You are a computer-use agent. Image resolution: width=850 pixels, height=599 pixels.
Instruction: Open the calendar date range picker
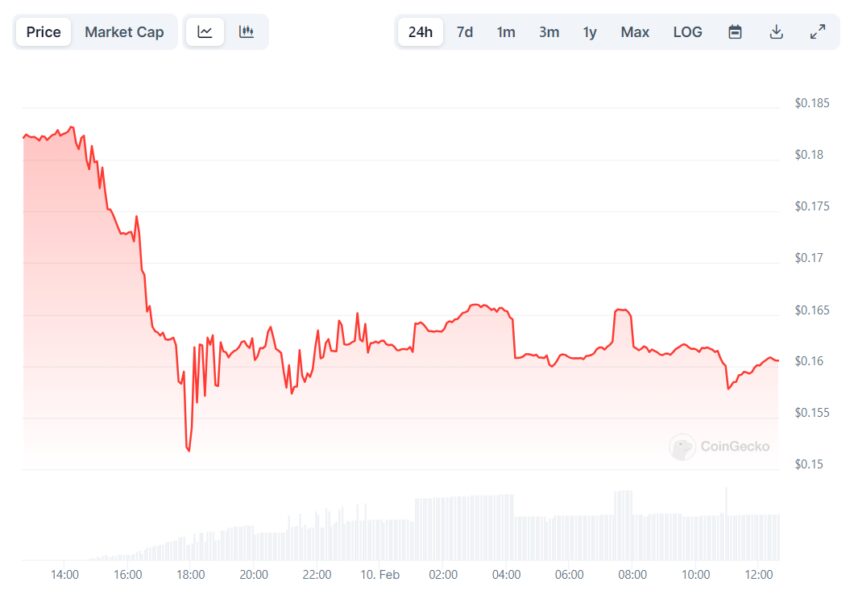735,32
